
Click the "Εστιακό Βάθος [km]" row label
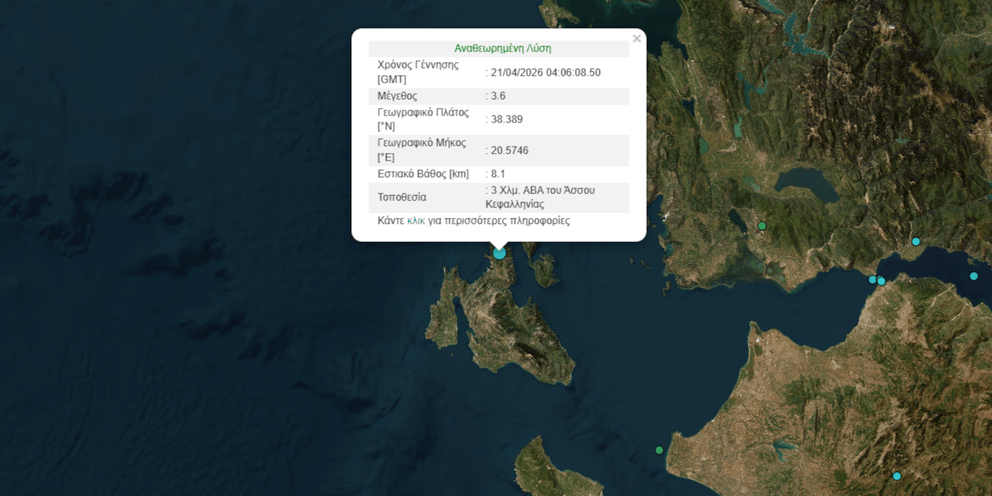pos(423,174)
